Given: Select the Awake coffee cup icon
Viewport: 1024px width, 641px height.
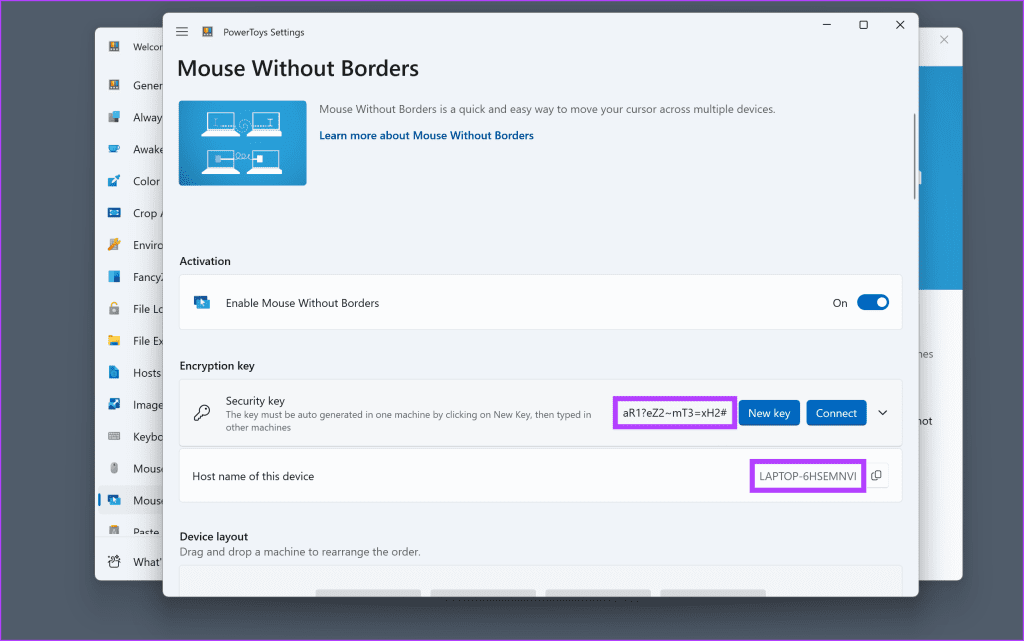Looking at the screenshot, I should point(114,149).
